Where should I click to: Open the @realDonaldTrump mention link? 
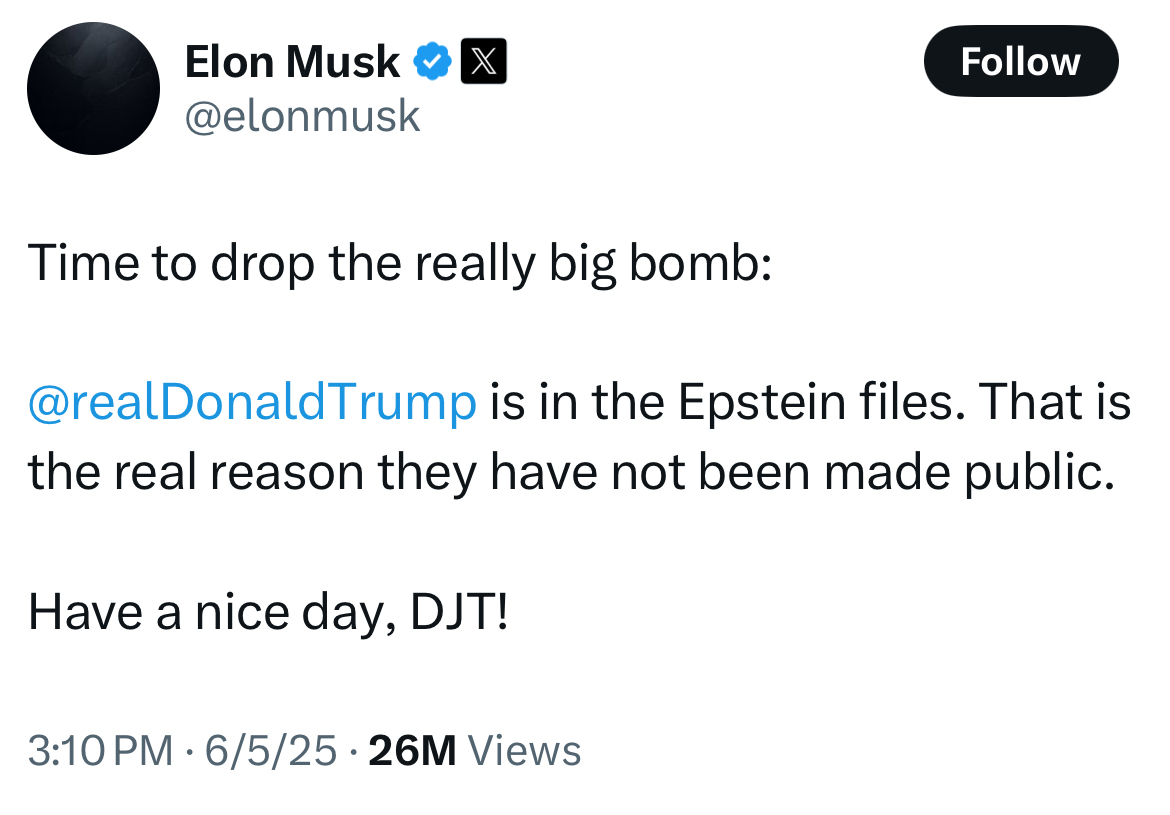coord(252,402)
